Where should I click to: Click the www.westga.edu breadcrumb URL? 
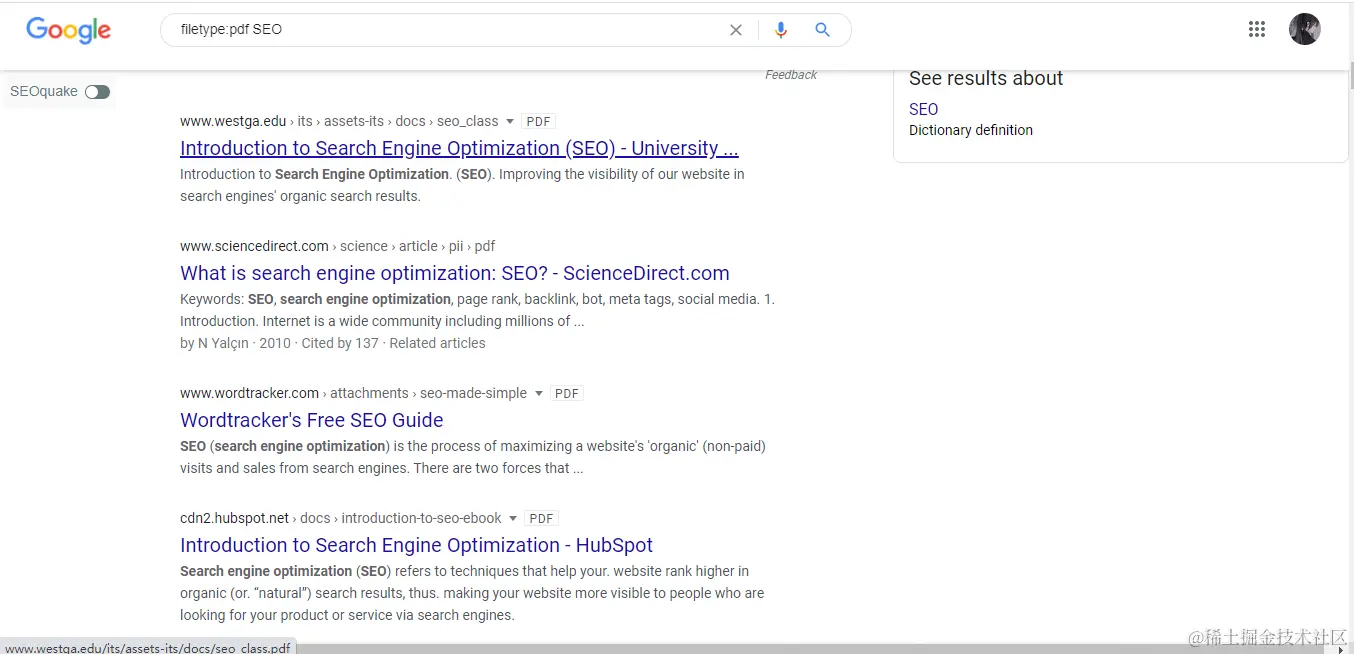click(233, 121)
